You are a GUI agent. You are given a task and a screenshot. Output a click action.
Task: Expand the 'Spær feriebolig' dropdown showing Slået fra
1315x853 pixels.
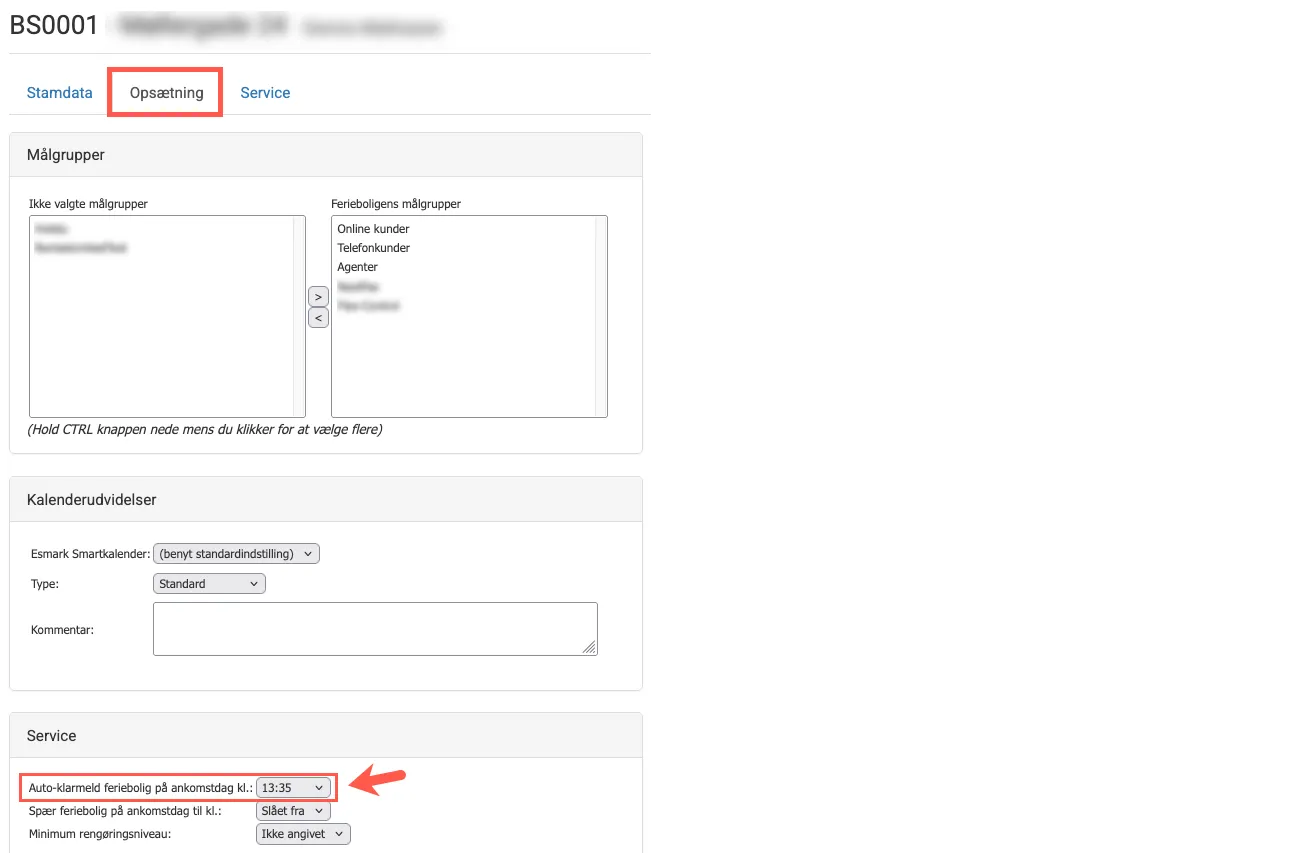click(x=292, y=811)
